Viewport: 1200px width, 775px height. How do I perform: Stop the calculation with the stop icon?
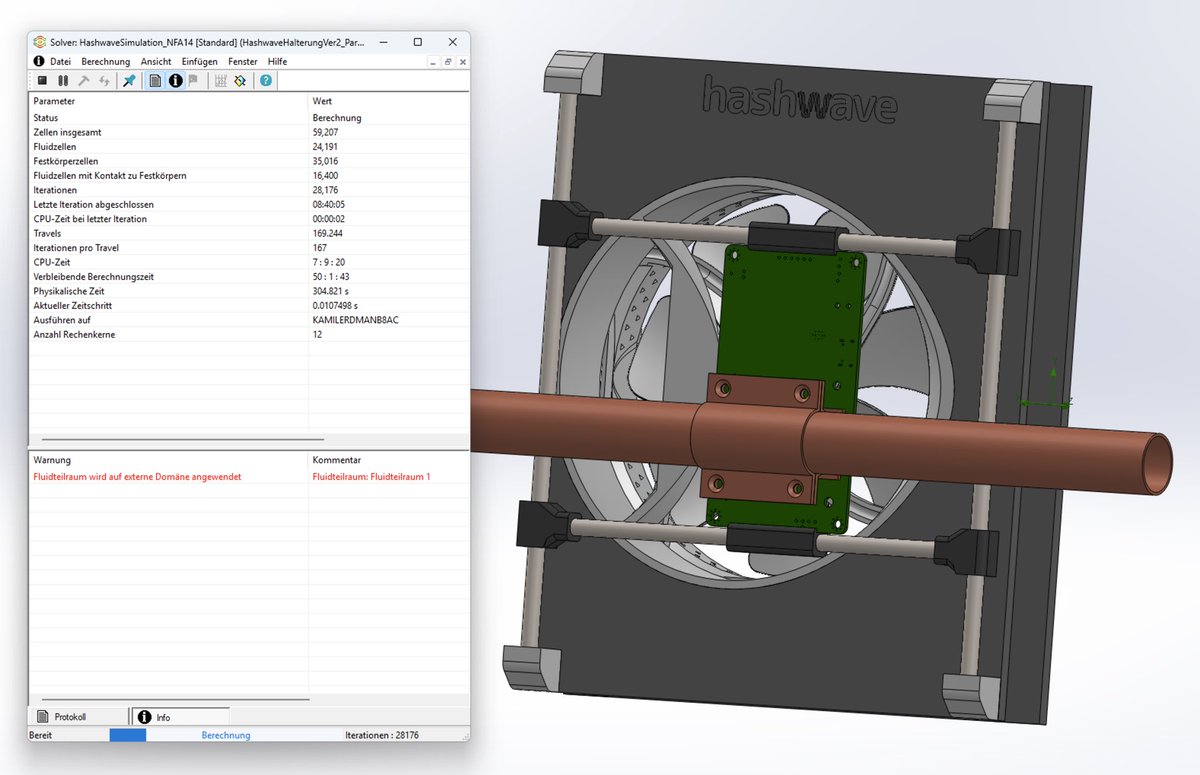[42, 81]
